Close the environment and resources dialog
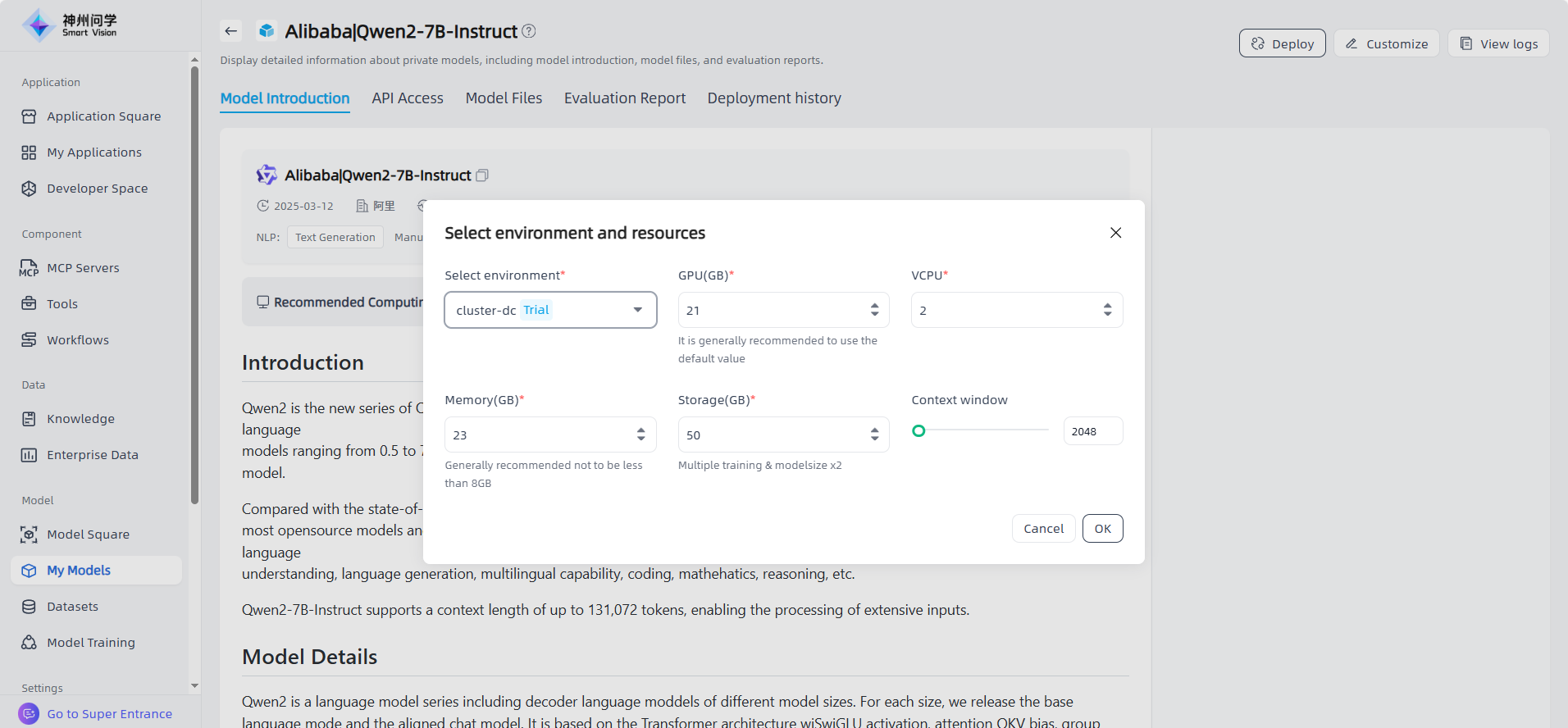 click(x=1115, y=233)
